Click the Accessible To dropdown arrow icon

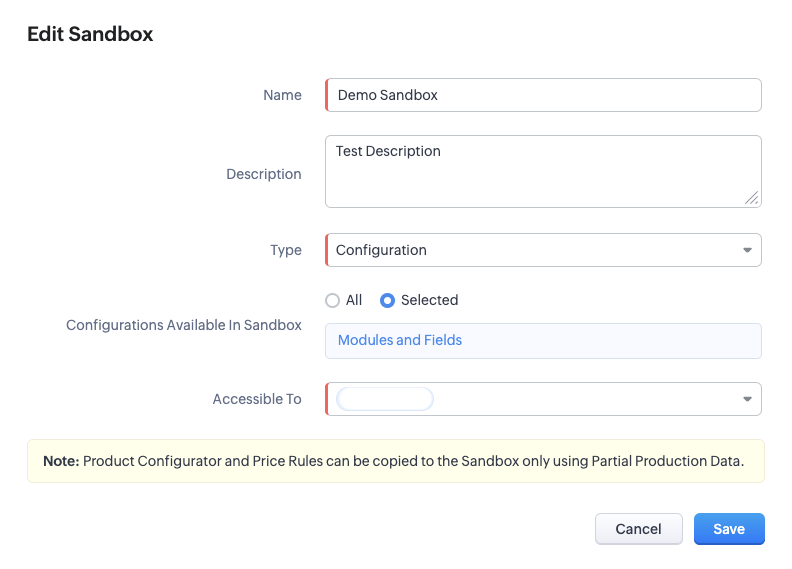tap(747, 399)
